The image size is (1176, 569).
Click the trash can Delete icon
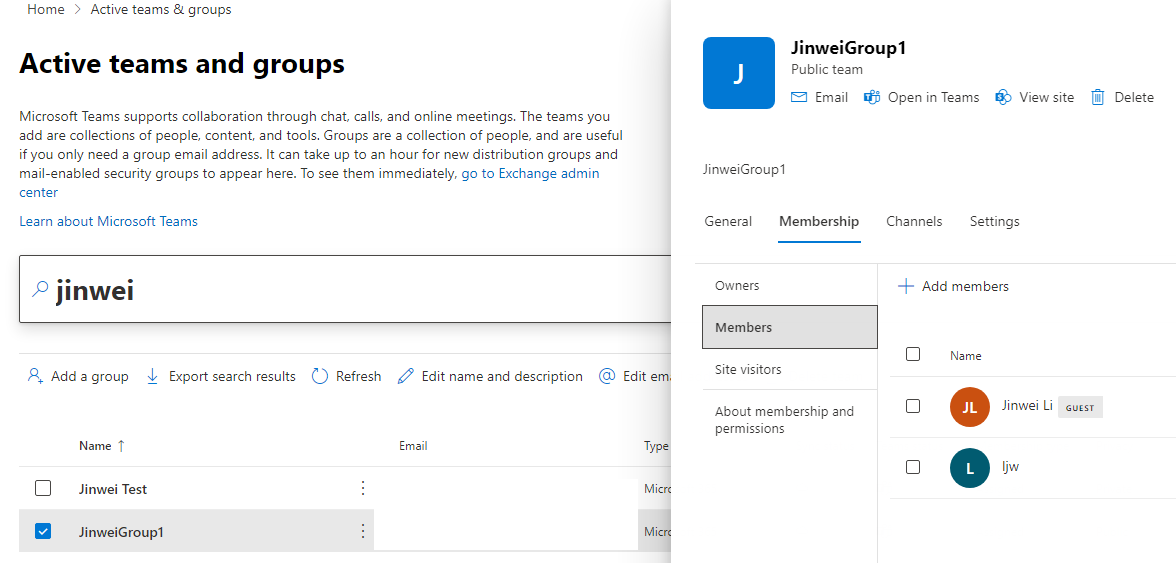tap(1097, 97)
